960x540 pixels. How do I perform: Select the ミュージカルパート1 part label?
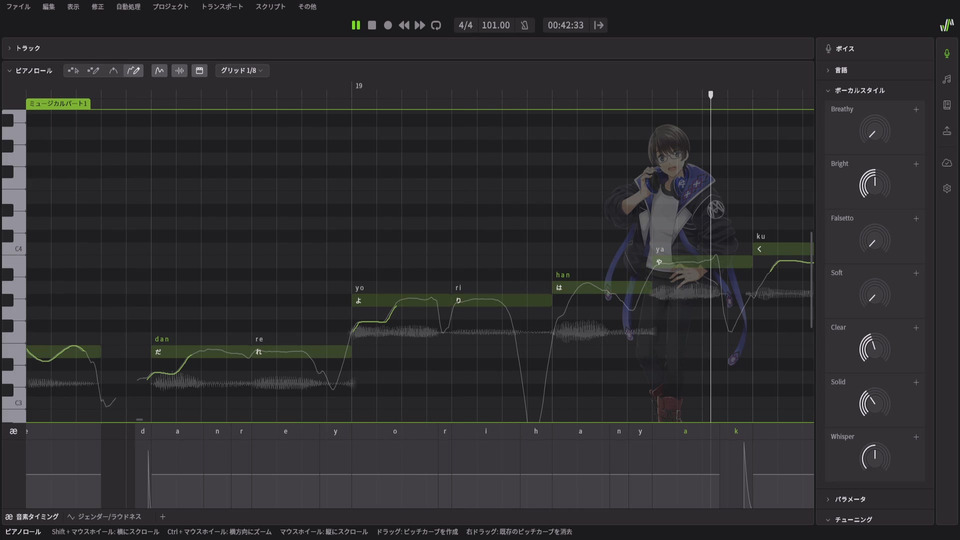(x=58, y=103)
